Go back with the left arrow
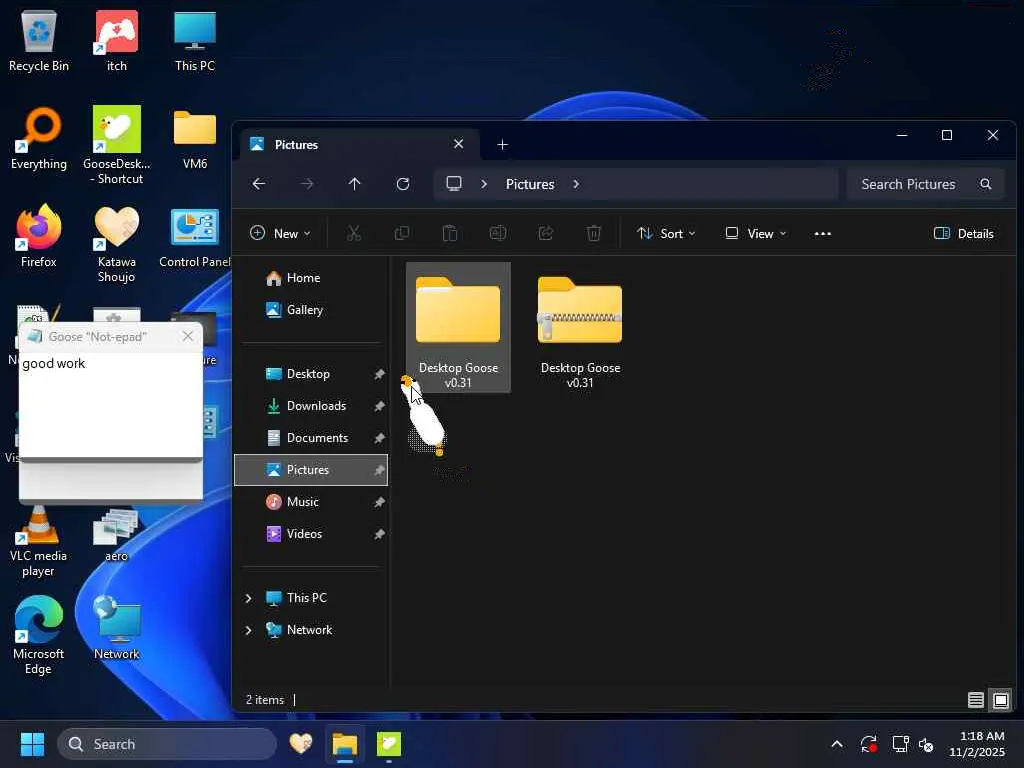The height and width of the screenshot is (768, 1024). tap(259, 184)
